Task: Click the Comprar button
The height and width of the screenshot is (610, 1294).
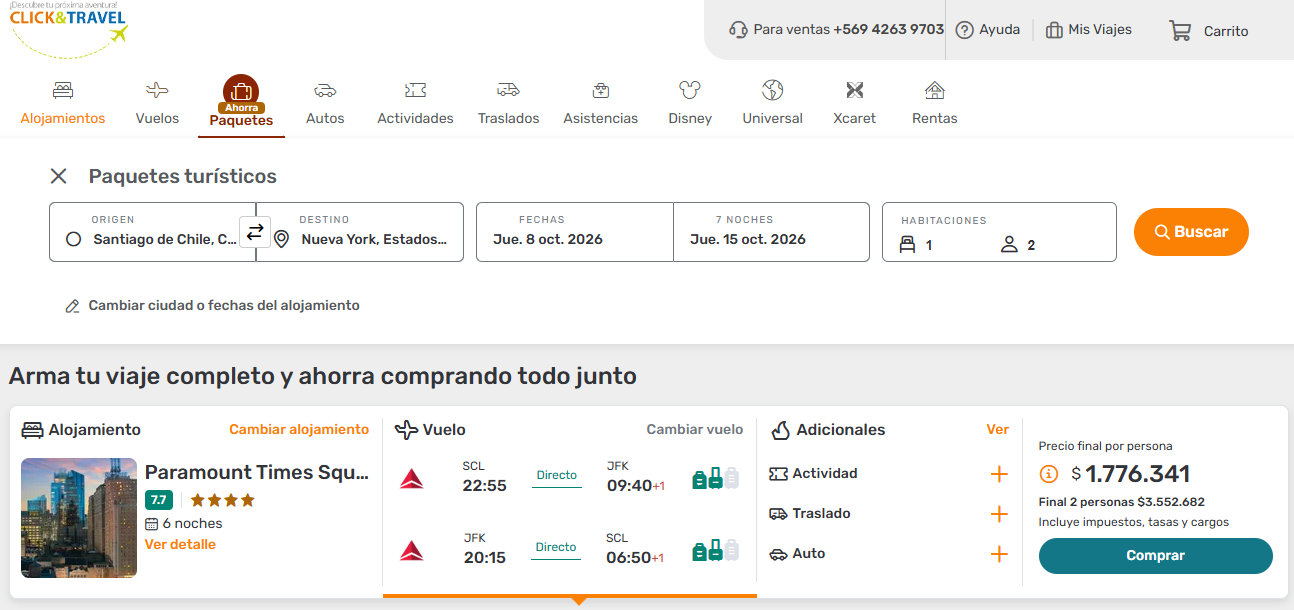Action: (1155, 556)
